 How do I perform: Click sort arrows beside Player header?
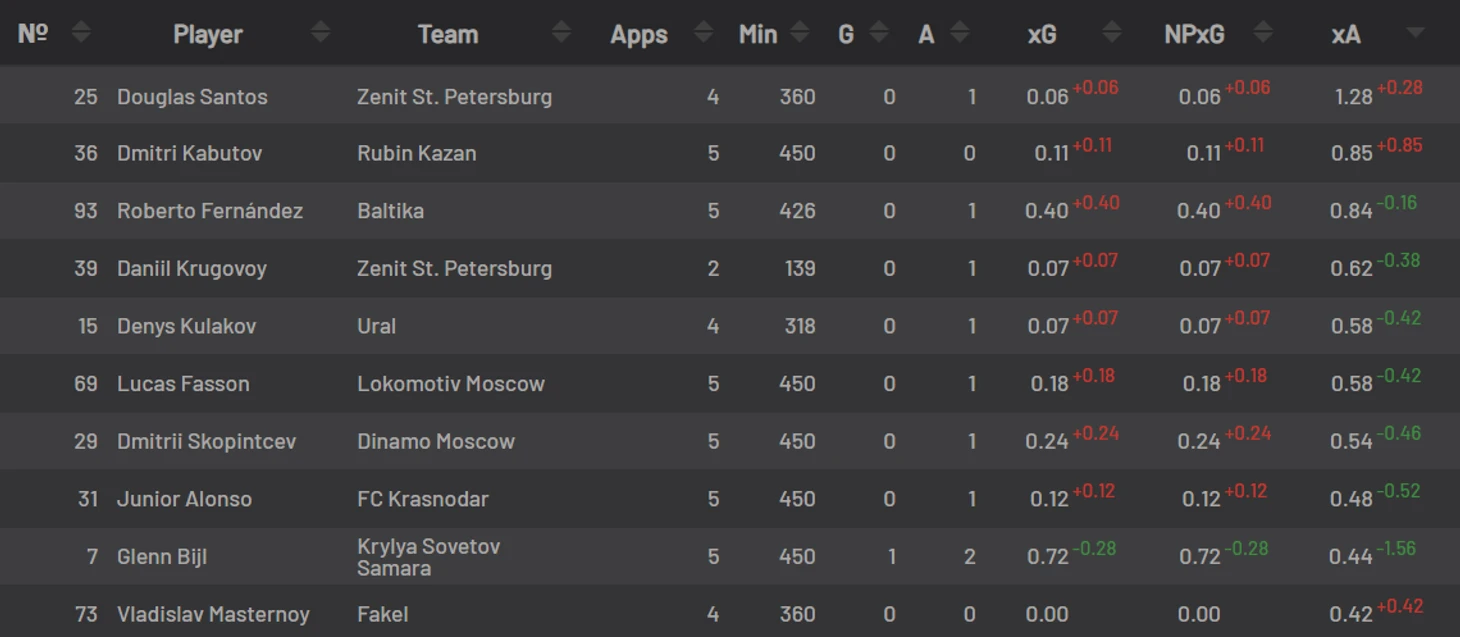(320, 33)
